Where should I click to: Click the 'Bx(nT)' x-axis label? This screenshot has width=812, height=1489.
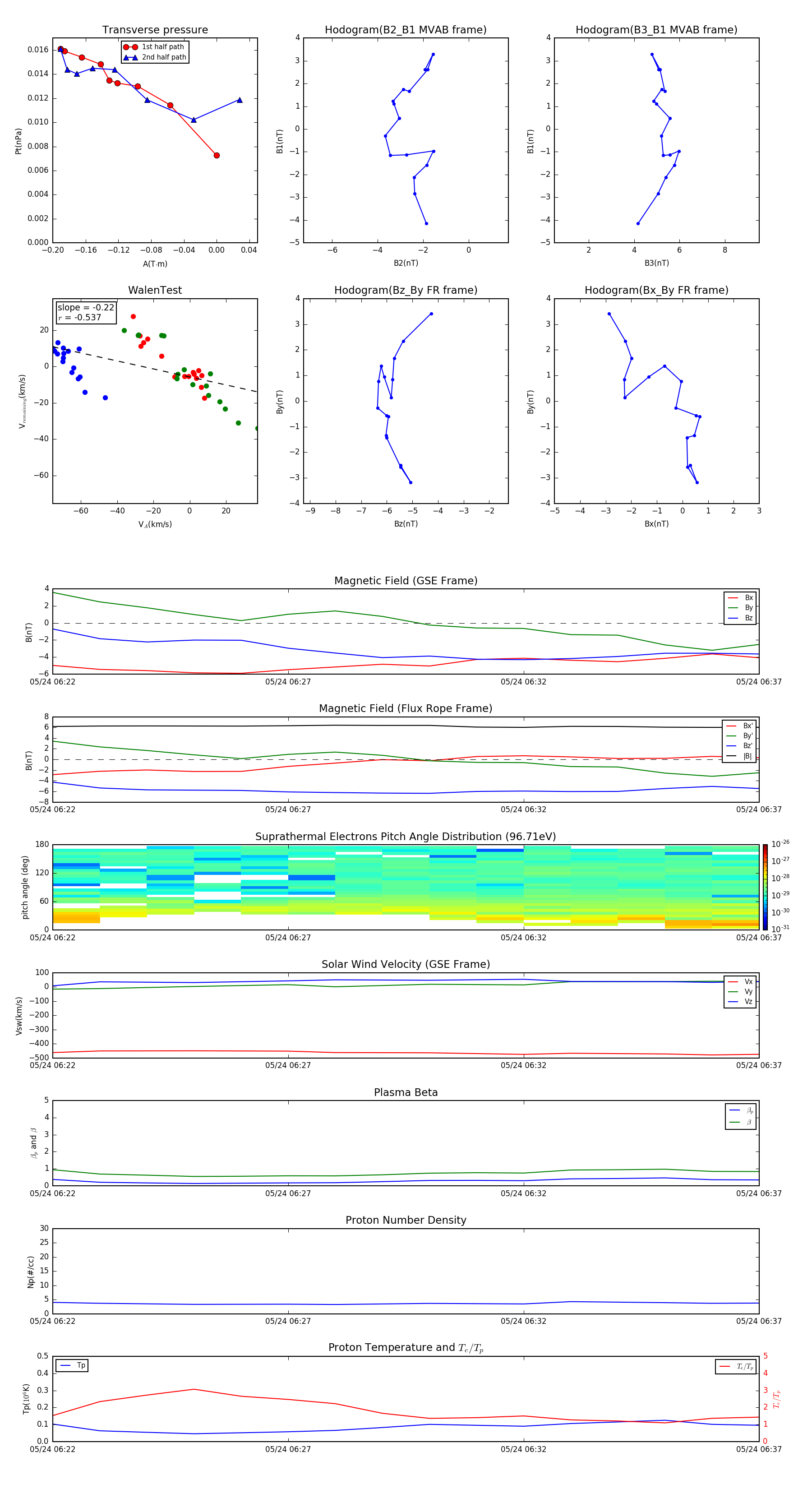[656, 524]
